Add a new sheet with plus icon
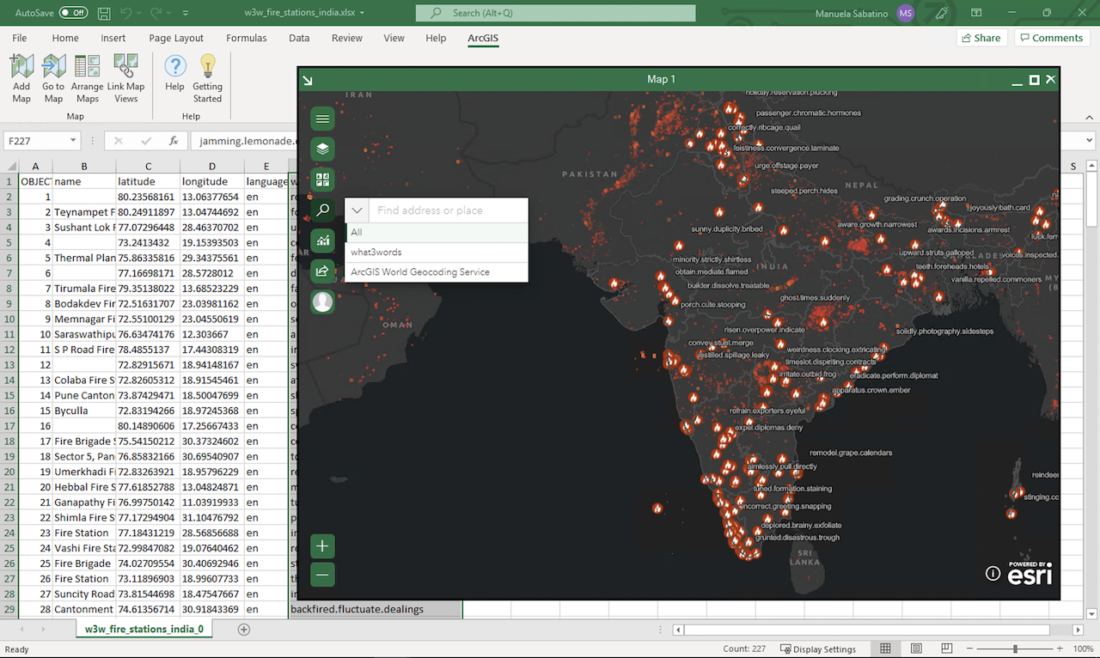 pyautogui.click(x=243, y=629)
